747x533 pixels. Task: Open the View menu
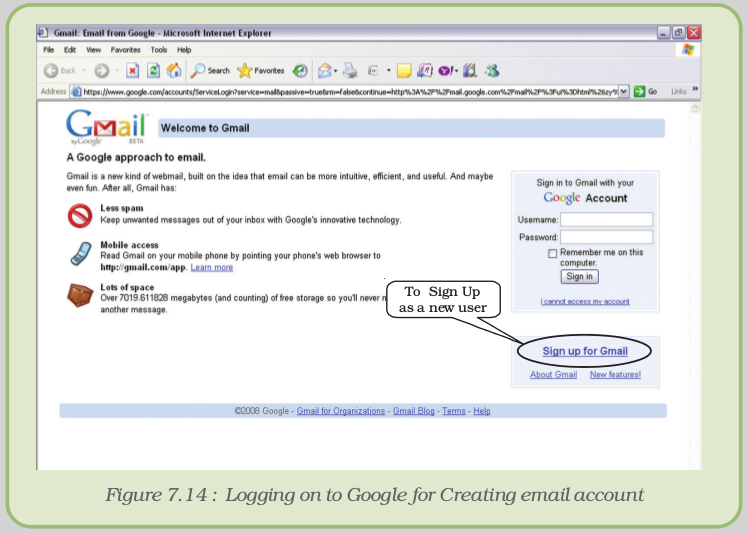[93, 50]
